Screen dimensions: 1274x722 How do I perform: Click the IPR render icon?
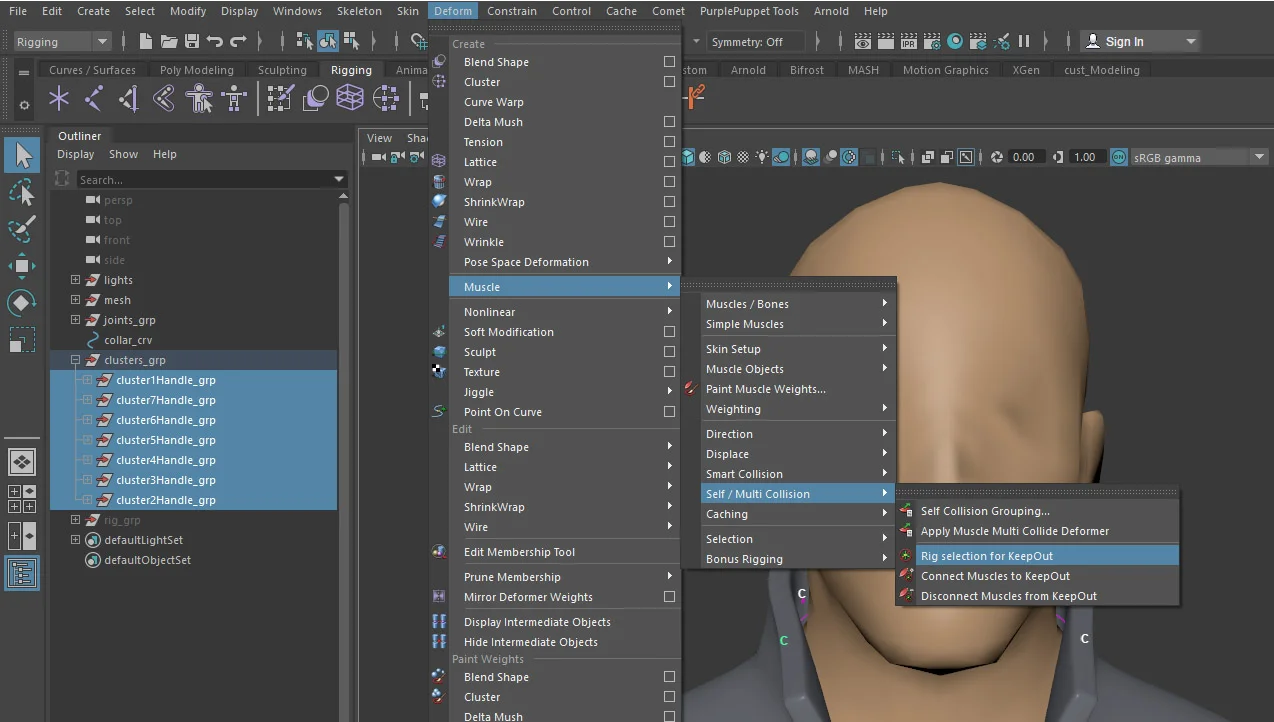click(909, 41)
